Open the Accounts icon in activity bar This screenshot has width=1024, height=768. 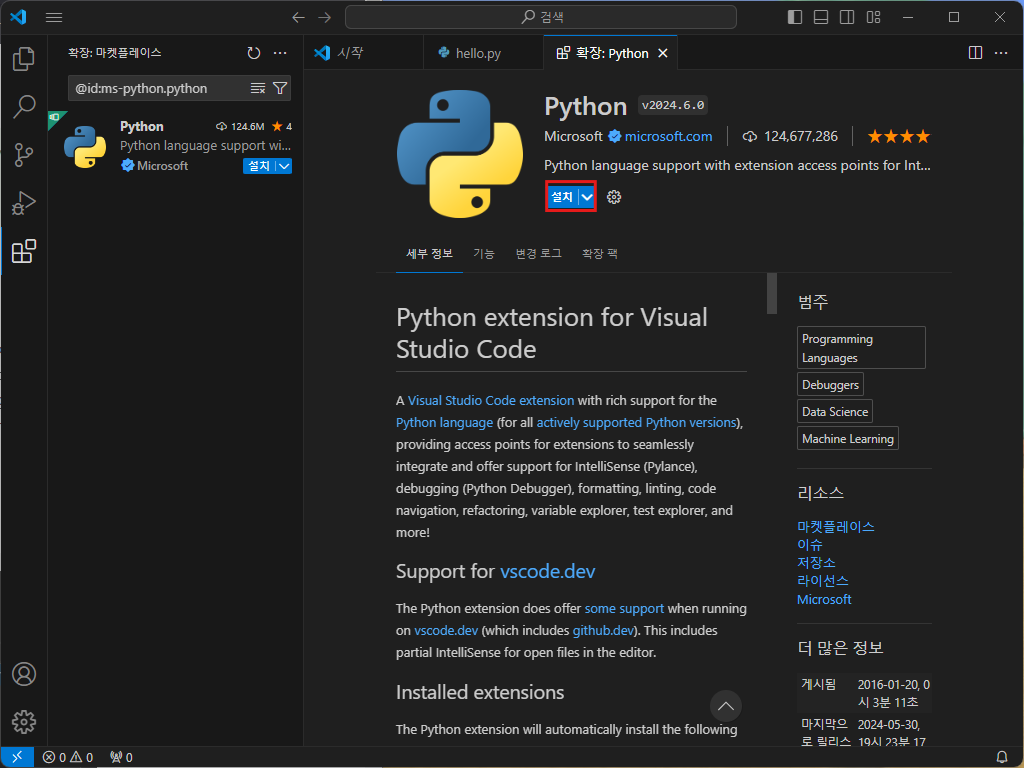24,674
